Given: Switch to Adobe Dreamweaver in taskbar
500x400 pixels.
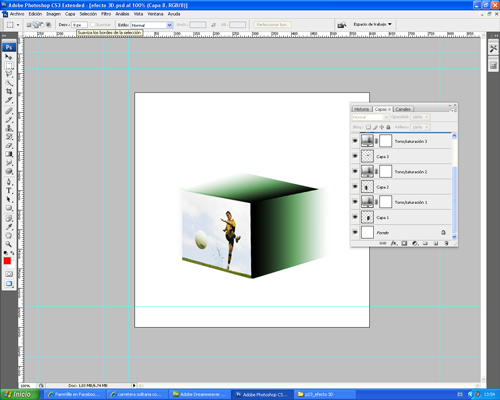Looking at the screenshot, I should [200, 394].
